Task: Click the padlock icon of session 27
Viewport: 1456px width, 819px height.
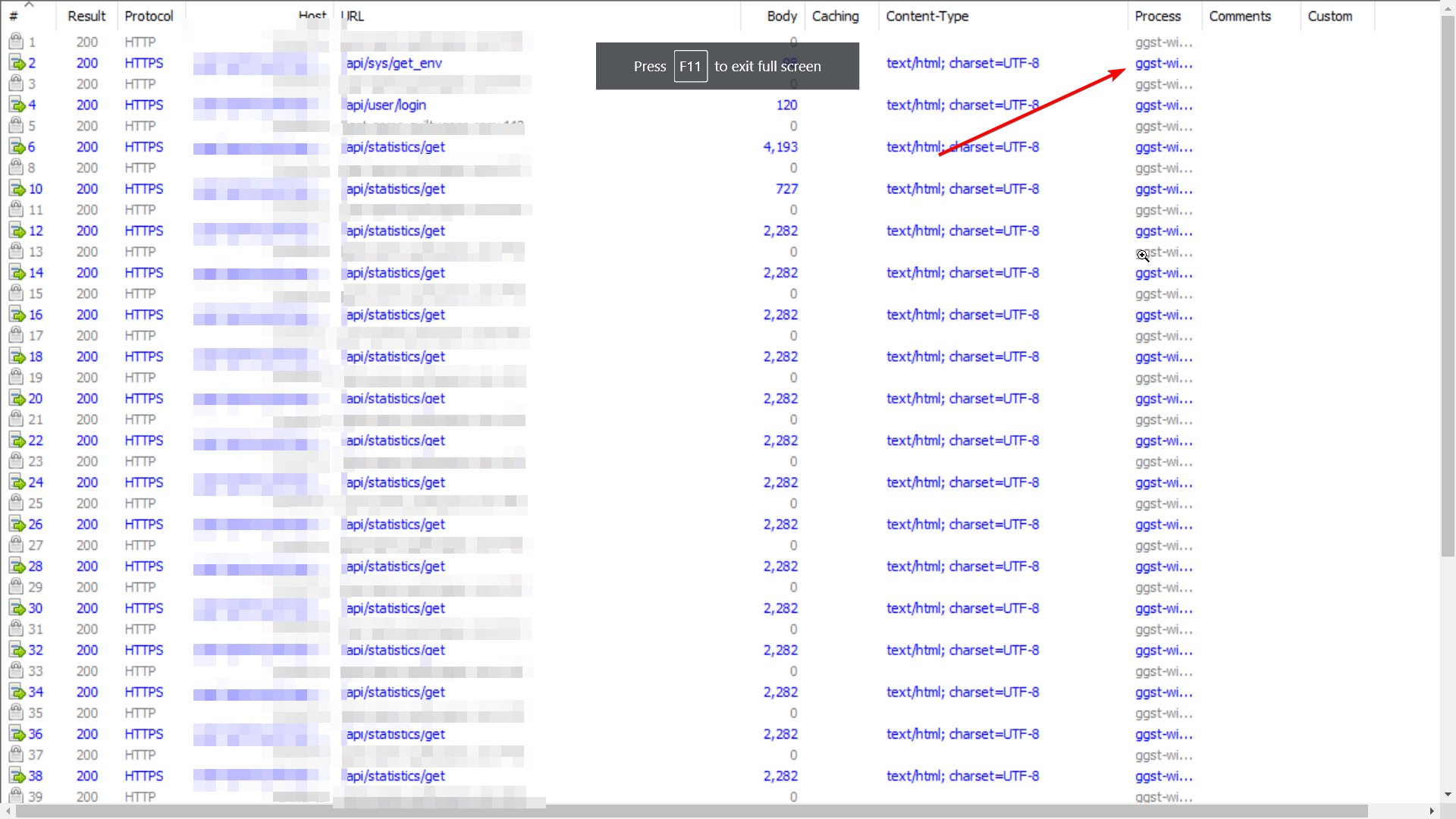Action: [16, 545]
